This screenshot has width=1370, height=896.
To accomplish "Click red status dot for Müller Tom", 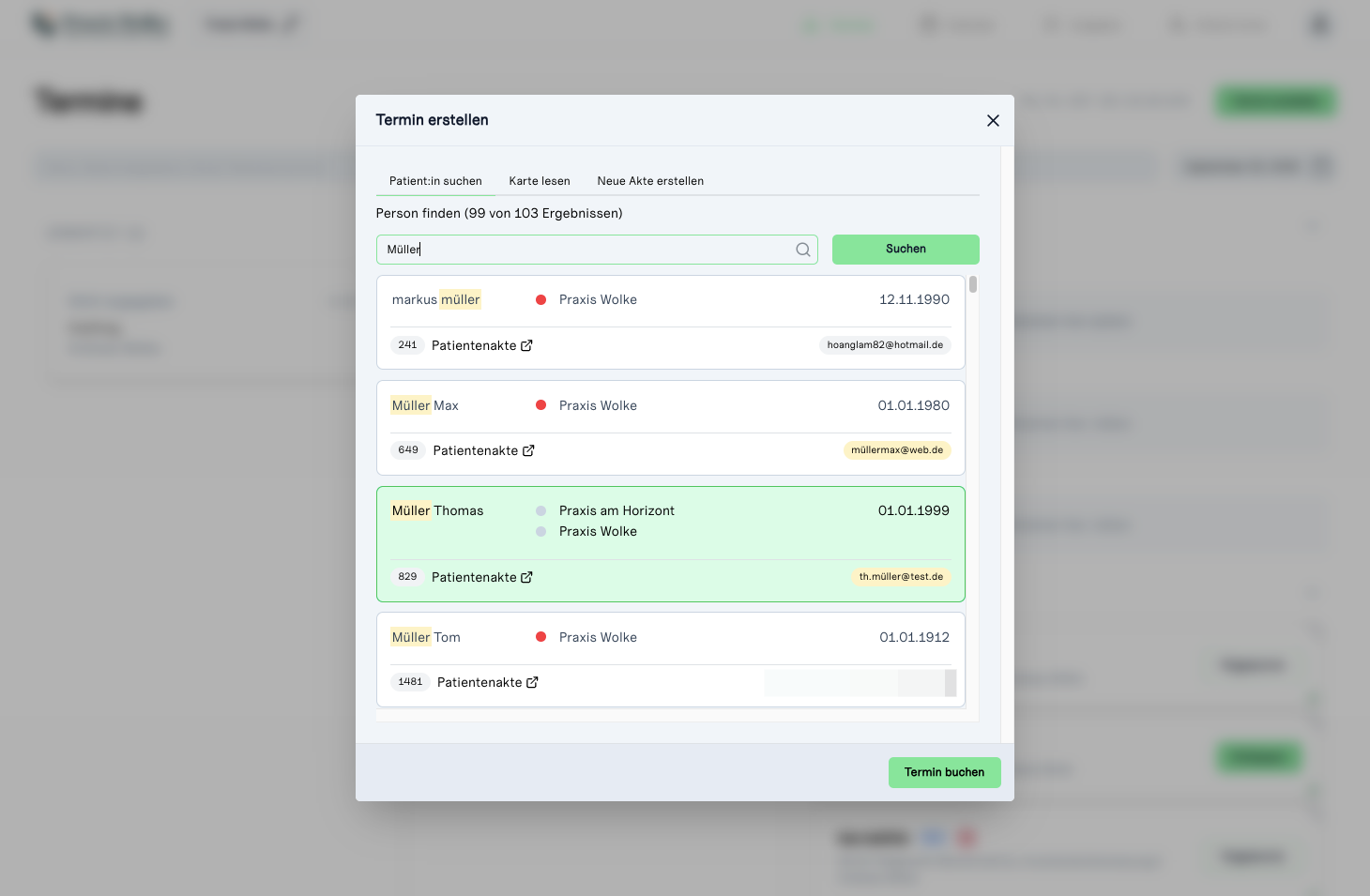I will (x=540, y=637).
